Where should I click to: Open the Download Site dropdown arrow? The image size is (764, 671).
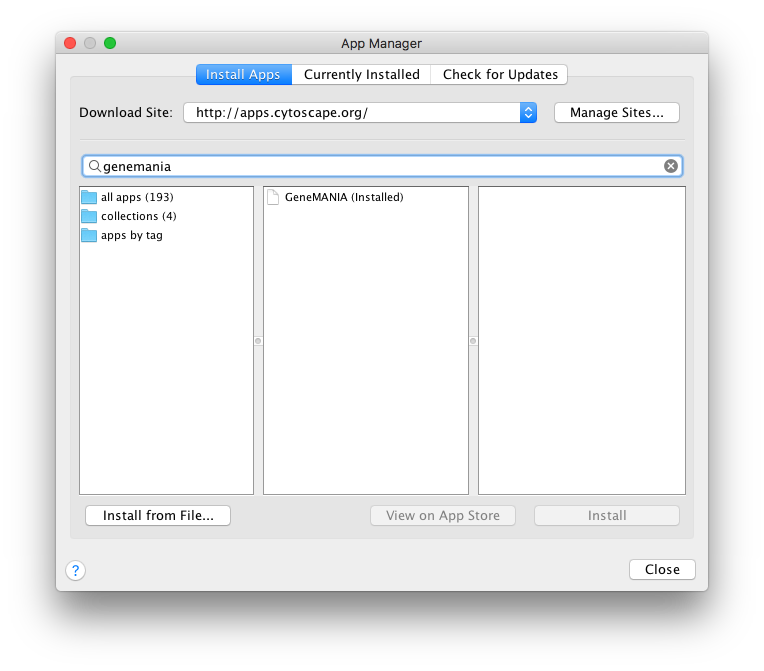click(528, 113)
